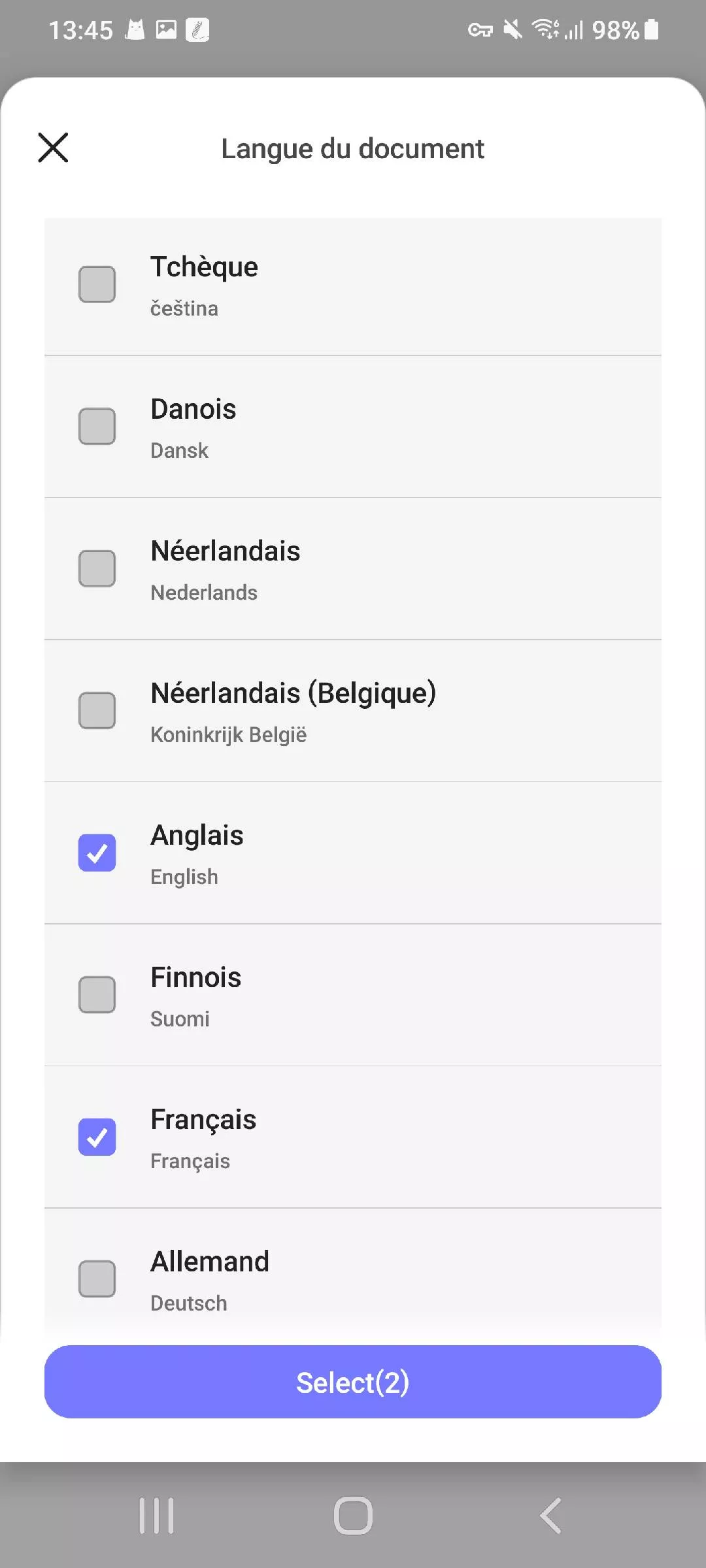Check the Finnois checkbox

[97, 994]
